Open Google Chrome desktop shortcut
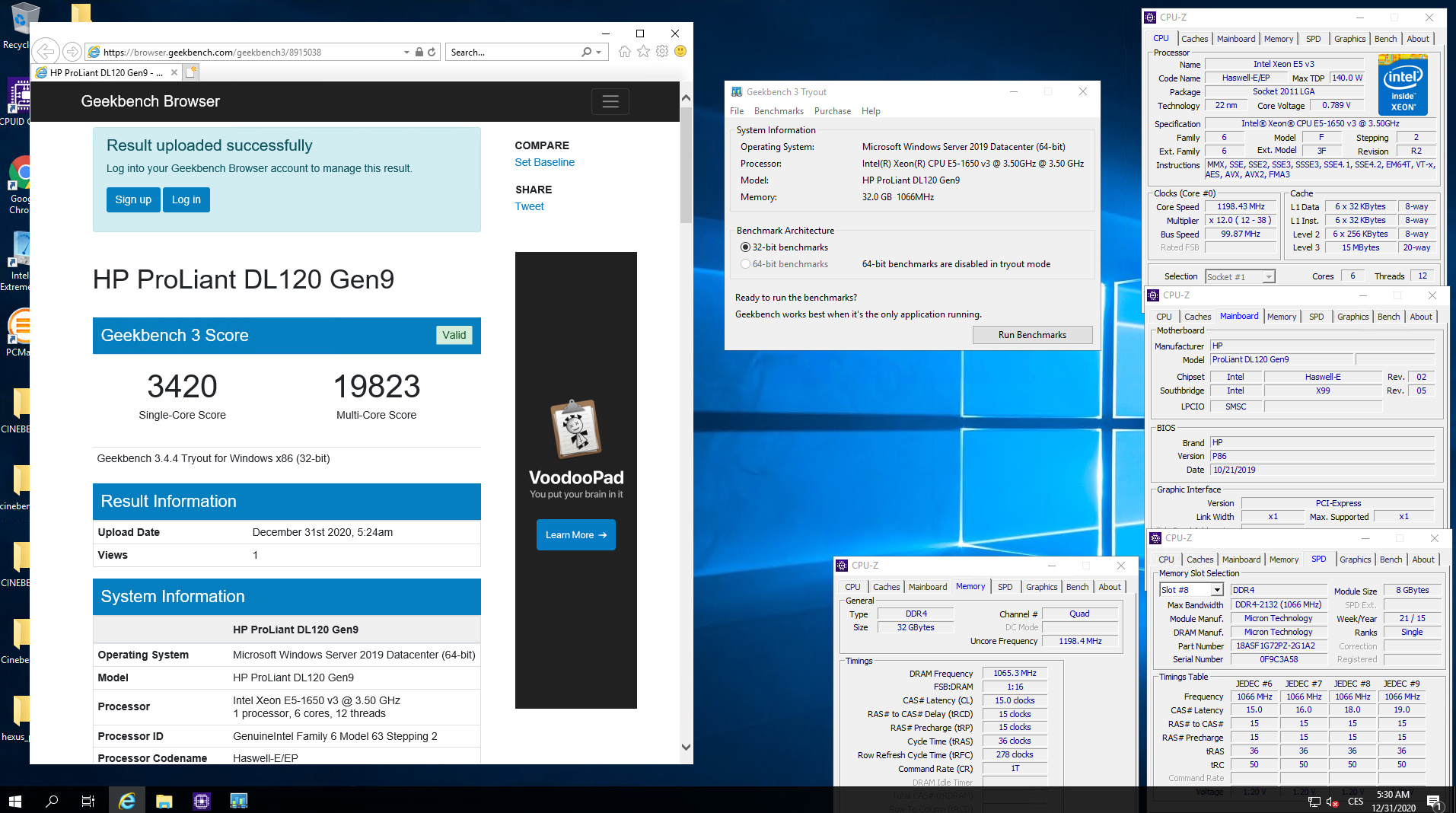The height and width of the screenshot is (813, 1456). click(19, 185)
